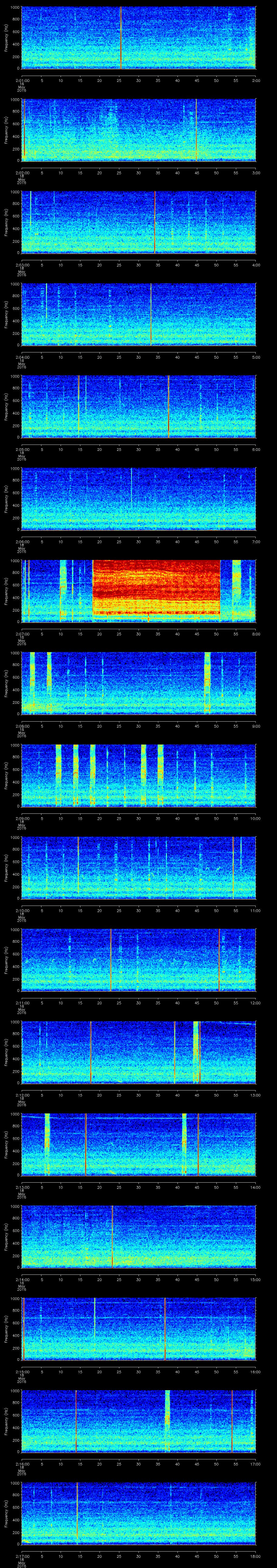Image resolution: width=277 pixels, height=1568 pixels.
Task: Click the '10:00' end time label
Action: tap(255, 818)
